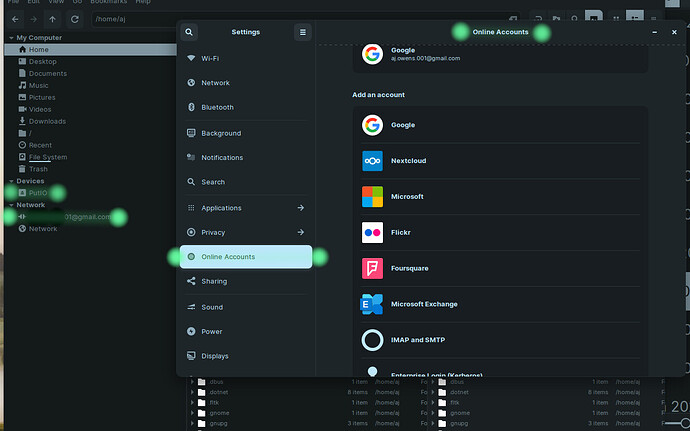
Task: Collapse the My Computer sidebar section
Action: tap(11, 38)
